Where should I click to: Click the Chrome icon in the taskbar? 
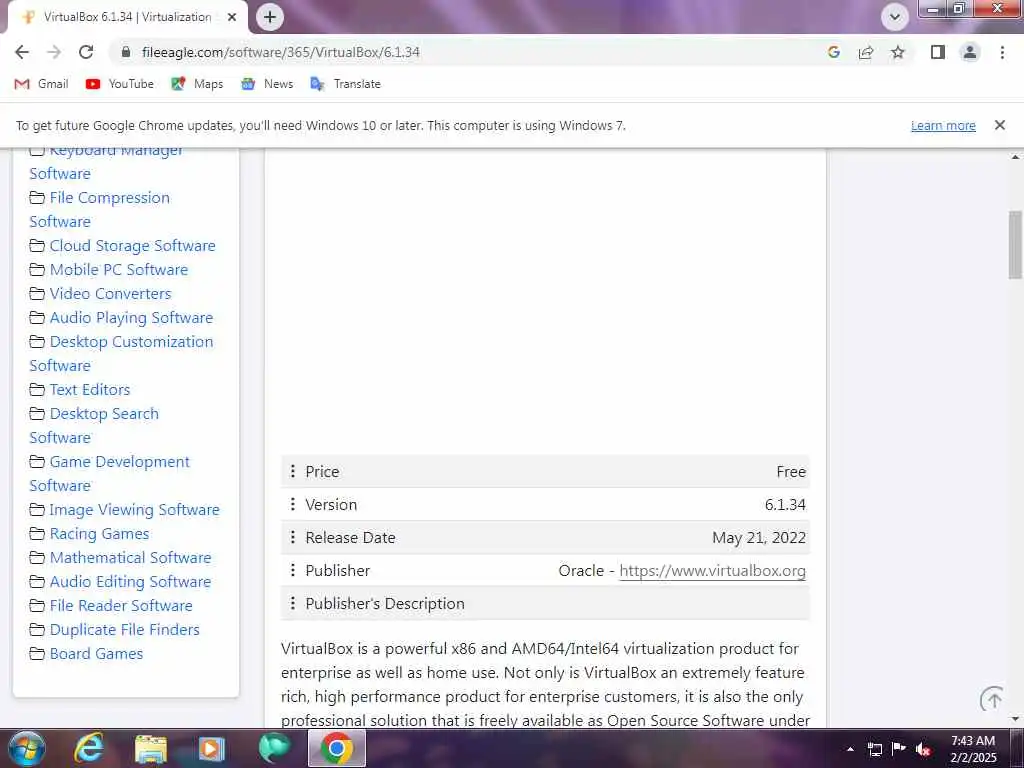click(337, 748)
